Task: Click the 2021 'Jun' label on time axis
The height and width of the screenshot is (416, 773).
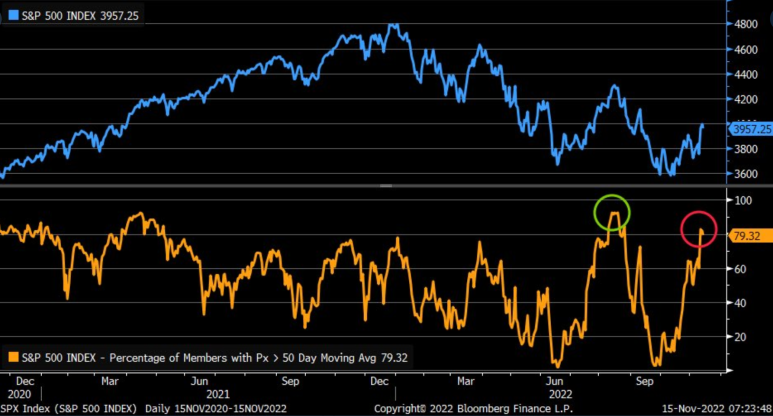Action: point(199,381)
